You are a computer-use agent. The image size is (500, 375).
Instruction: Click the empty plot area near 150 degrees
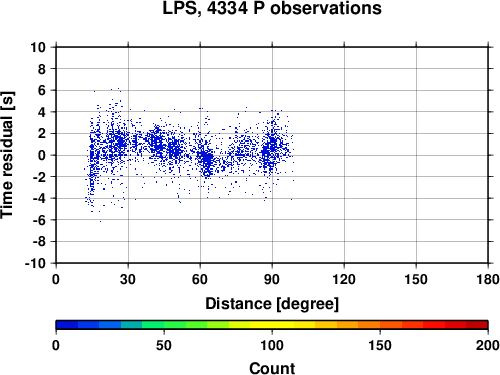pyautogui.click(x=416, y=155)
